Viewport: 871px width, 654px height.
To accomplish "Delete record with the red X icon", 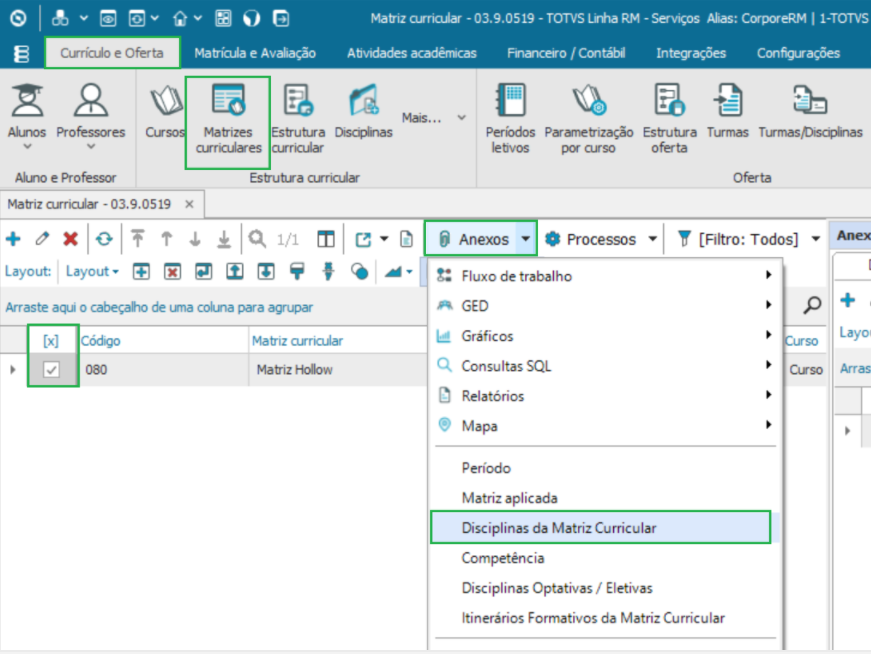I will point(71,239).
